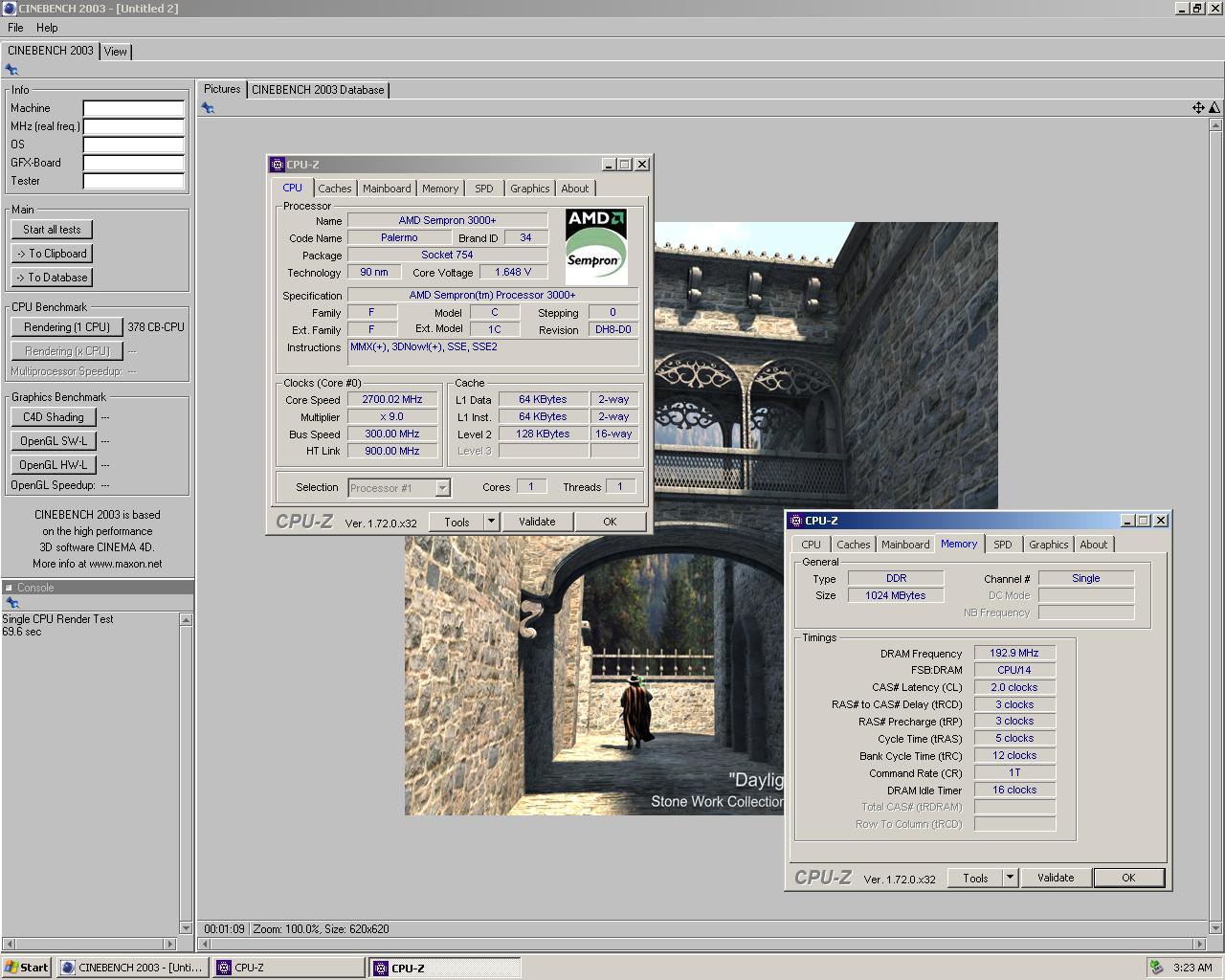Click the move arrows icon in picture view
1225x980 pixels.
click(x=1198, y=108)
